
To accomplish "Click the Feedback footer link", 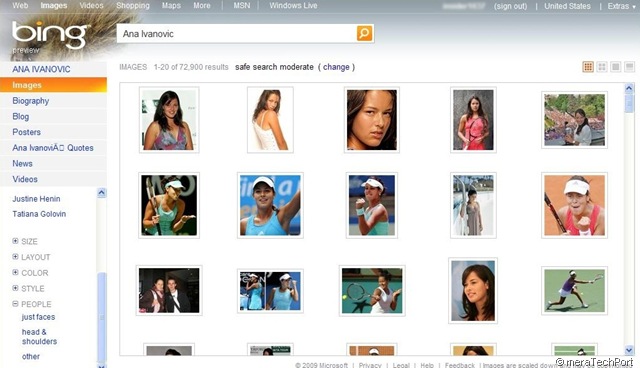I will pos(460,365).
